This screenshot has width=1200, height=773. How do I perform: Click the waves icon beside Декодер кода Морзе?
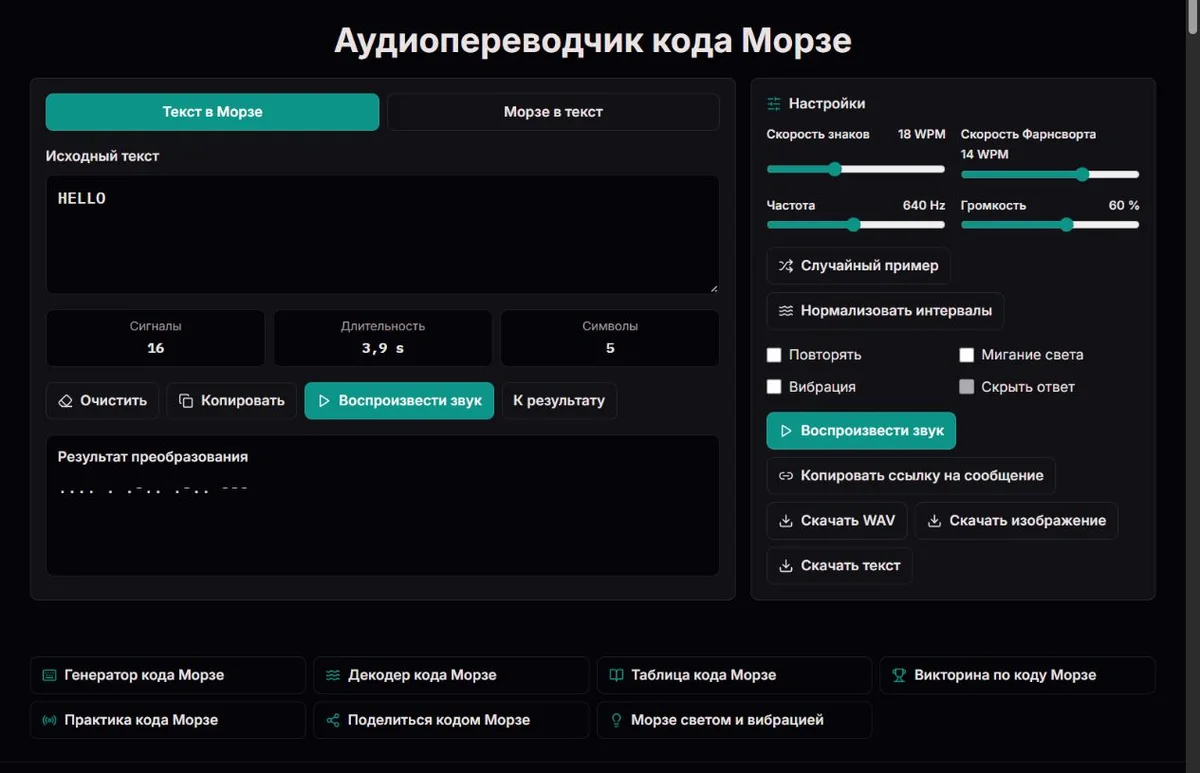point(333,675)
